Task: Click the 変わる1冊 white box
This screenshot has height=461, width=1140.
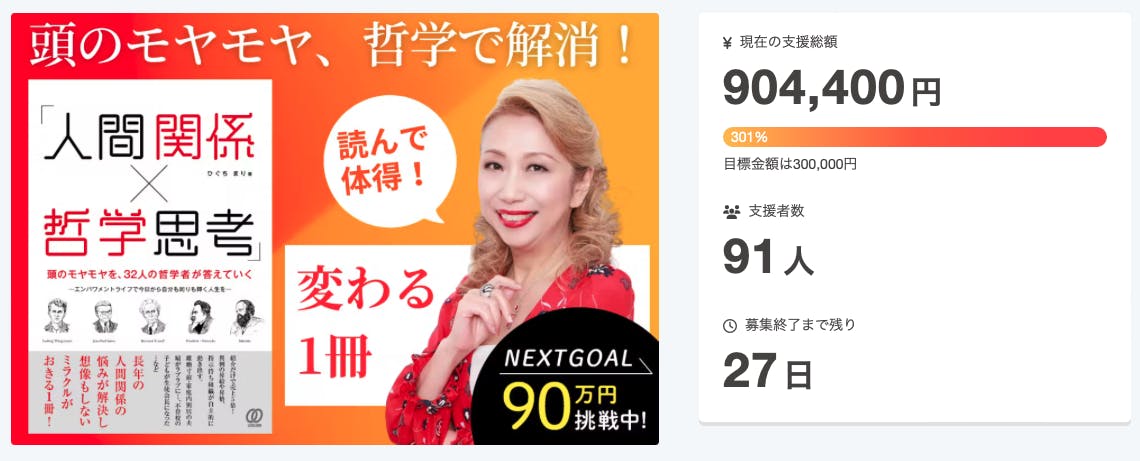Action: coord(377,325)
